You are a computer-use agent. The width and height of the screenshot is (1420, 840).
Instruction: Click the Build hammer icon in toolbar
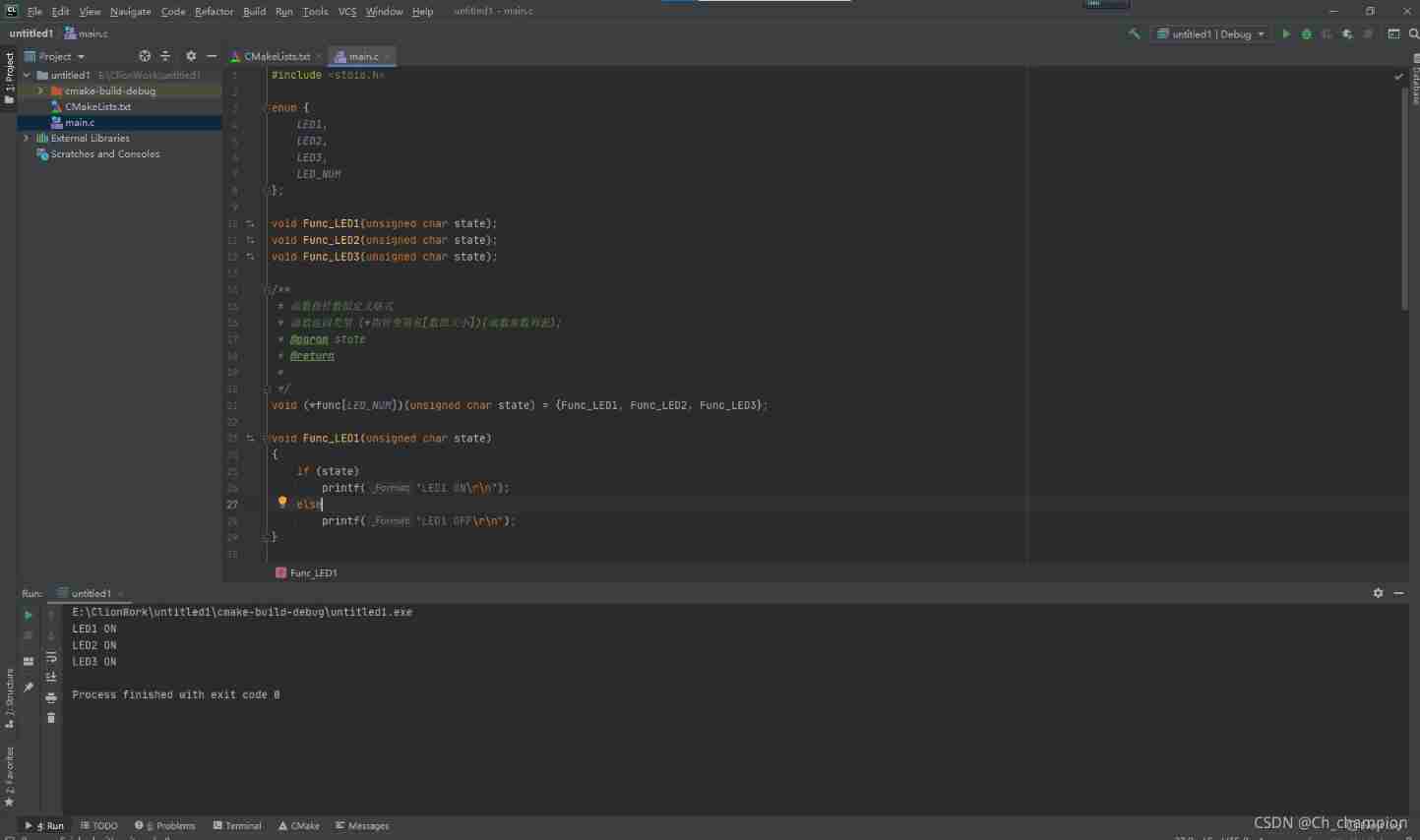tap(1134, 33)
